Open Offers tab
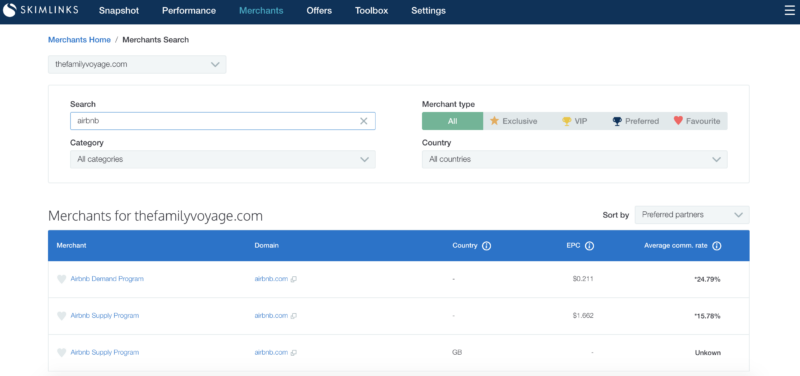This screenshot has height=376, width=800. pyautogui.click(x=319, y=11)
